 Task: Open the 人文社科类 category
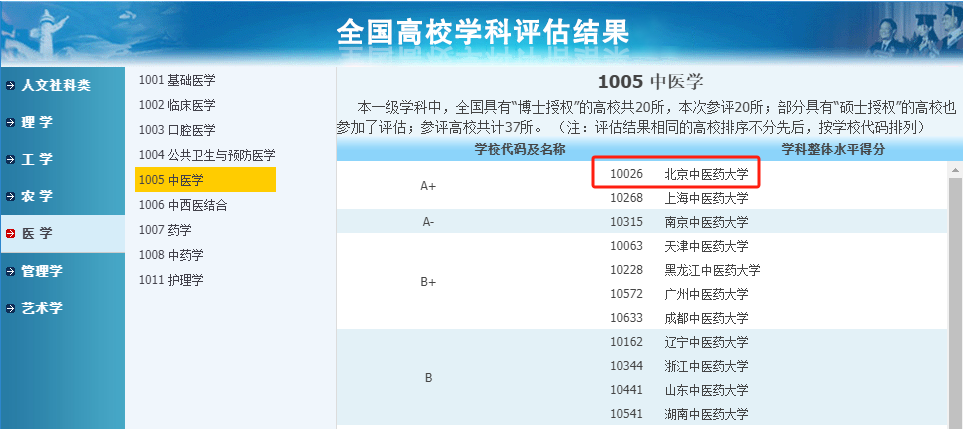tap(56, 86)
